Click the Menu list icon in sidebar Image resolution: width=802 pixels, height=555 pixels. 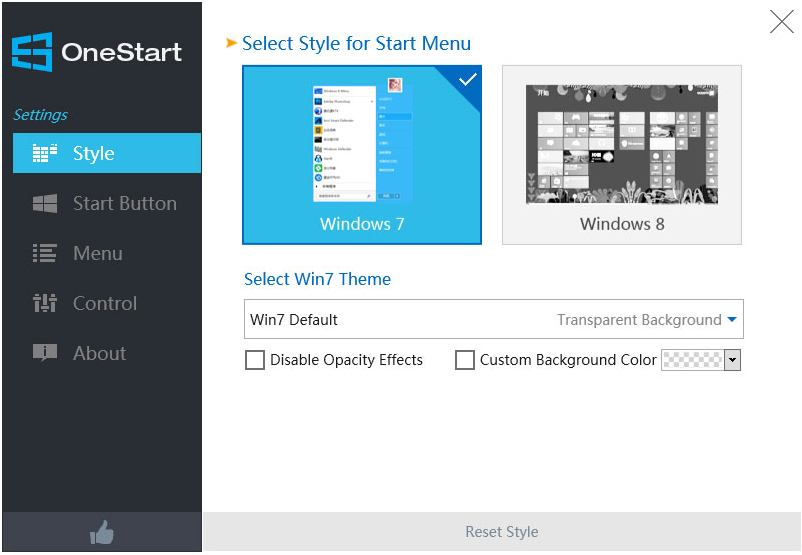pyautogui.click(x=45, y=254)
